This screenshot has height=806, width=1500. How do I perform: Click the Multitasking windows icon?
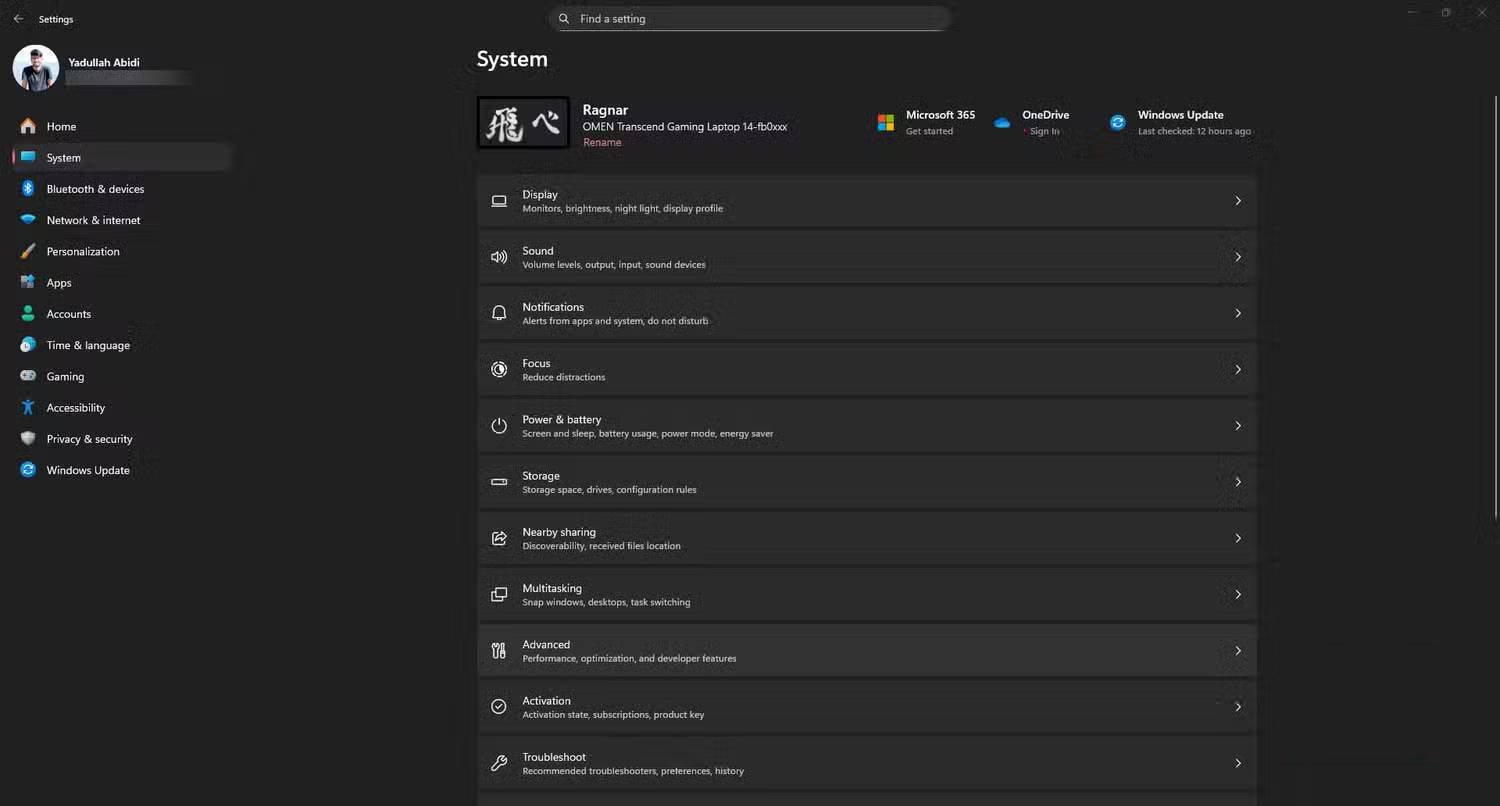click(499, 594)
